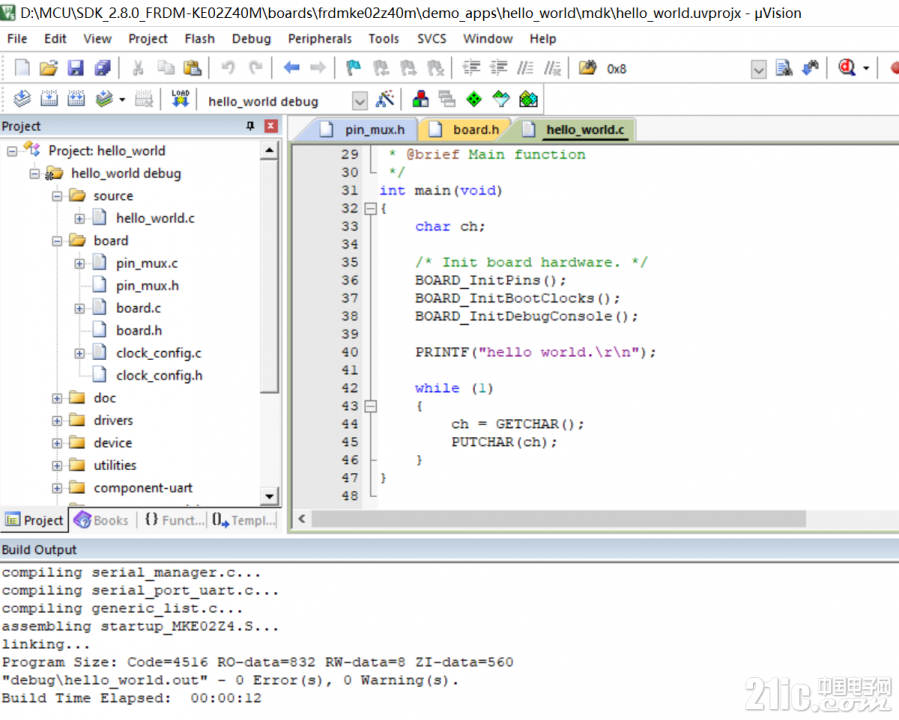Switch to the Functions panel tab

click(174, 520)
